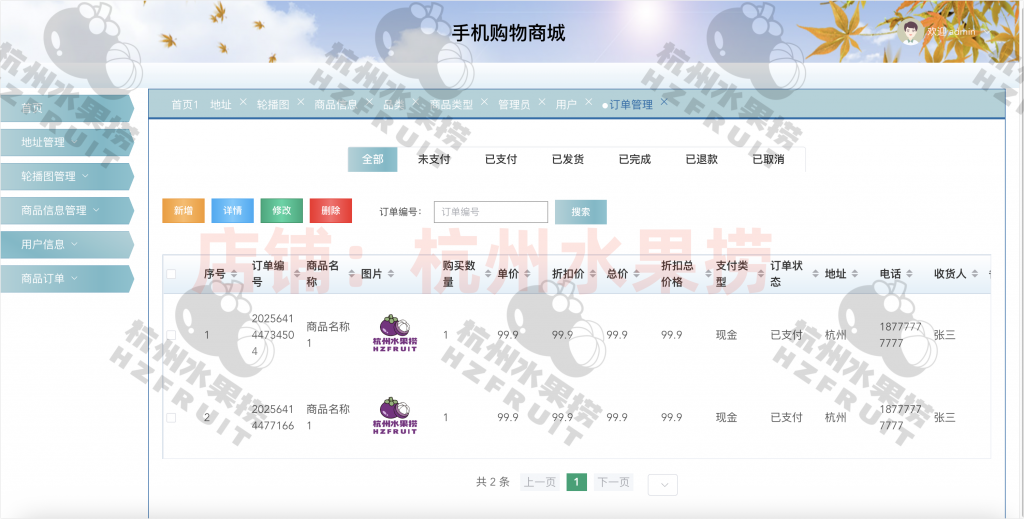The height and width of the screenshot is (519, 1024).
Task: Check the box for order row 1
Action: coord(171,335)
